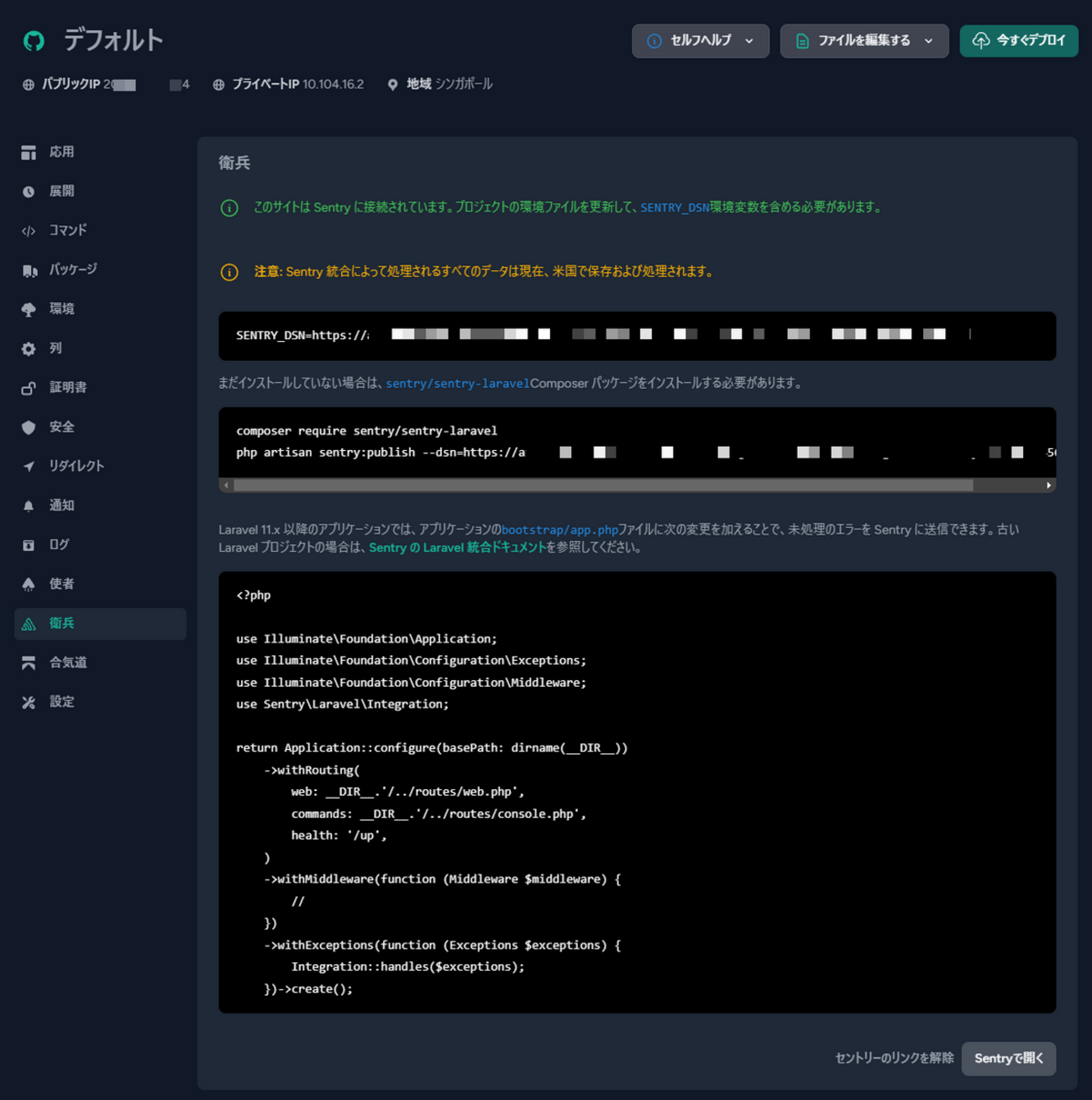Click the document icon in ファイルを編集する button
The width and height of the screenshot is (1092, 1100).
[802, 41]
